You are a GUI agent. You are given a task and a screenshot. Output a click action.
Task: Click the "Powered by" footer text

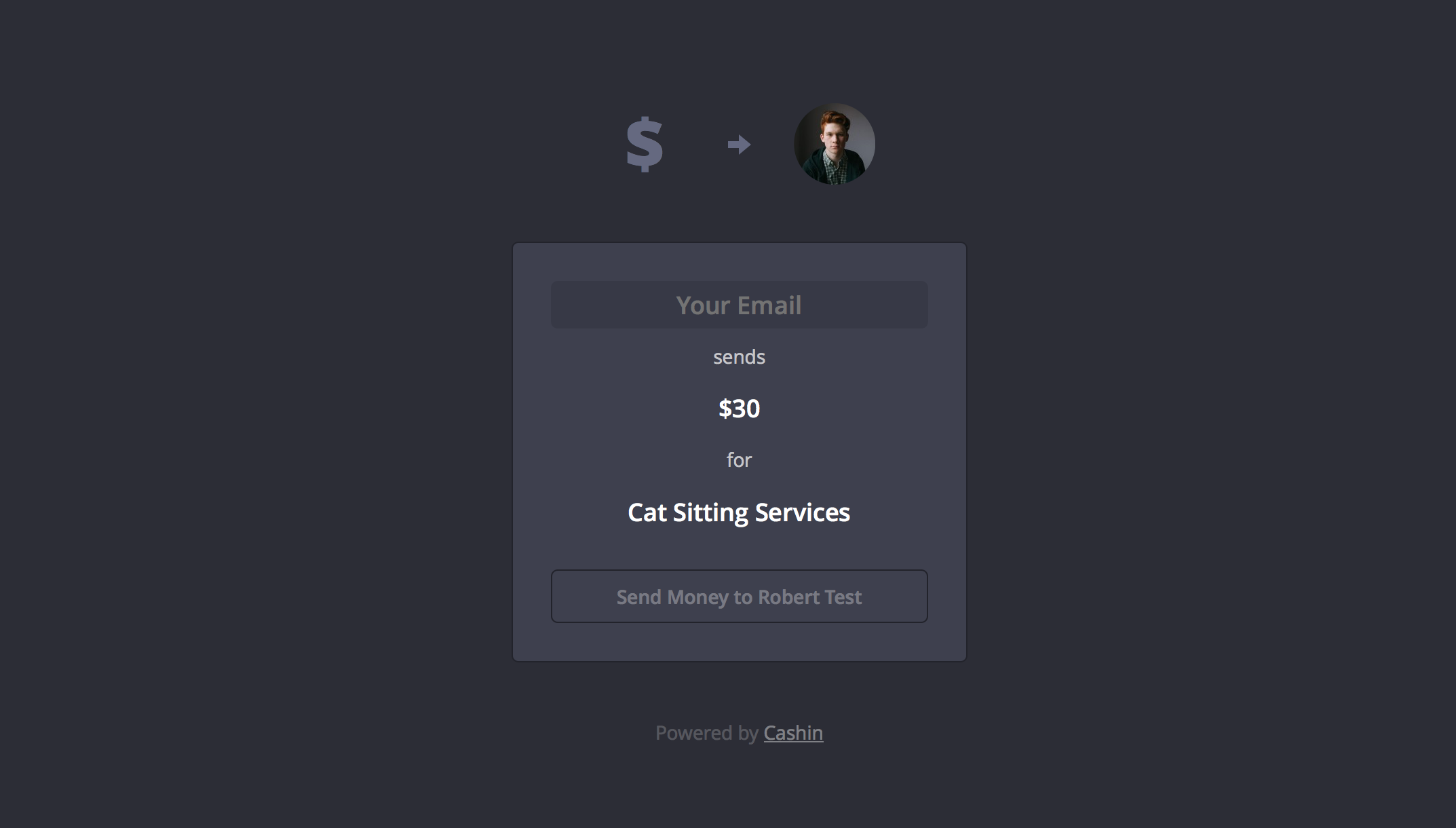point(706,732)
